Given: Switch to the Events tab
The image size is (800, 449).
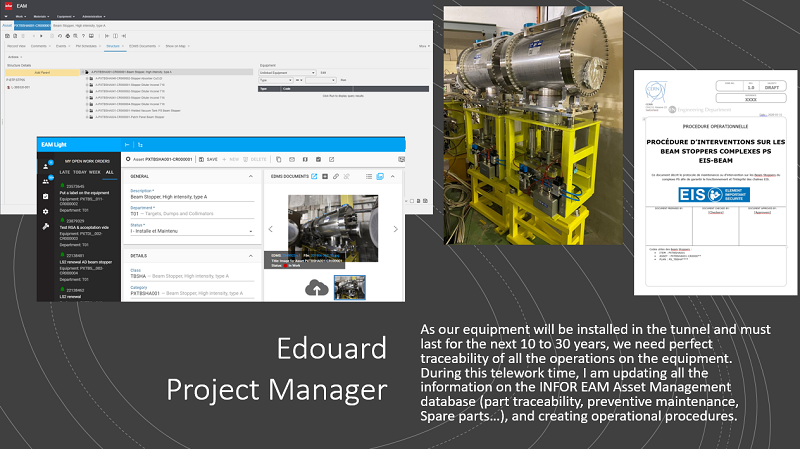Looking at the screenshot, I should pos(61,46).
